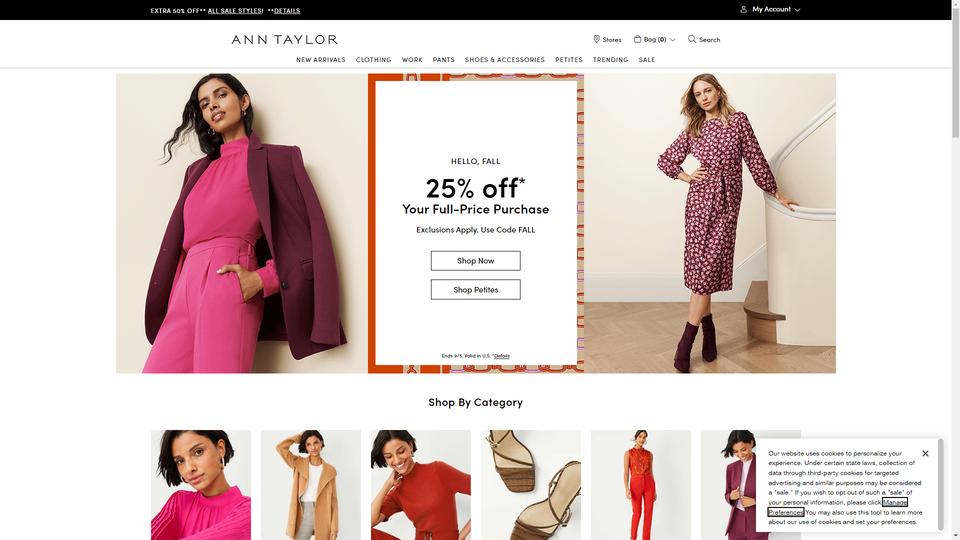Viewport: 960px width, 540px height.
Task: Click the Ann Taylor logo
Action: click(x=285, y=40)
